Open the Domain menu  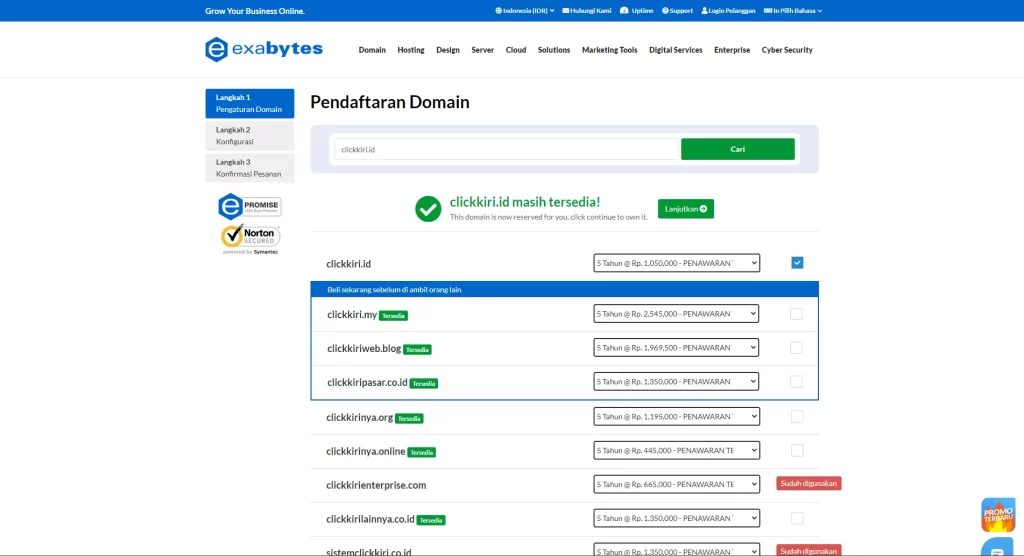click(372, 50)
